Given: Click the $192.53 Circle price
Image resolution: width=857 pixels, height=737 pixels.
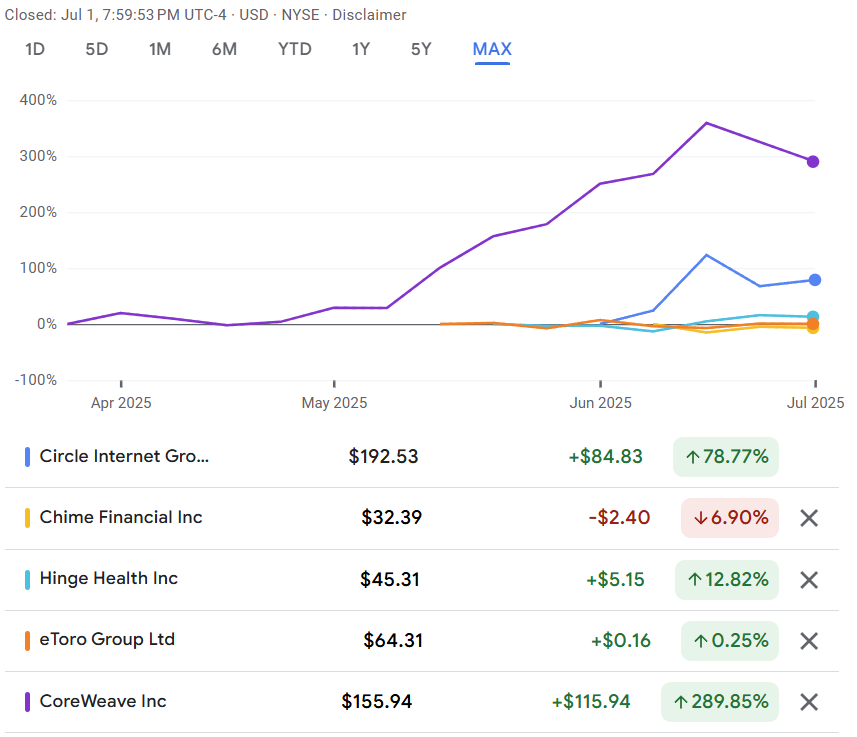Looking at the screenshot, I should click(383, 457).
